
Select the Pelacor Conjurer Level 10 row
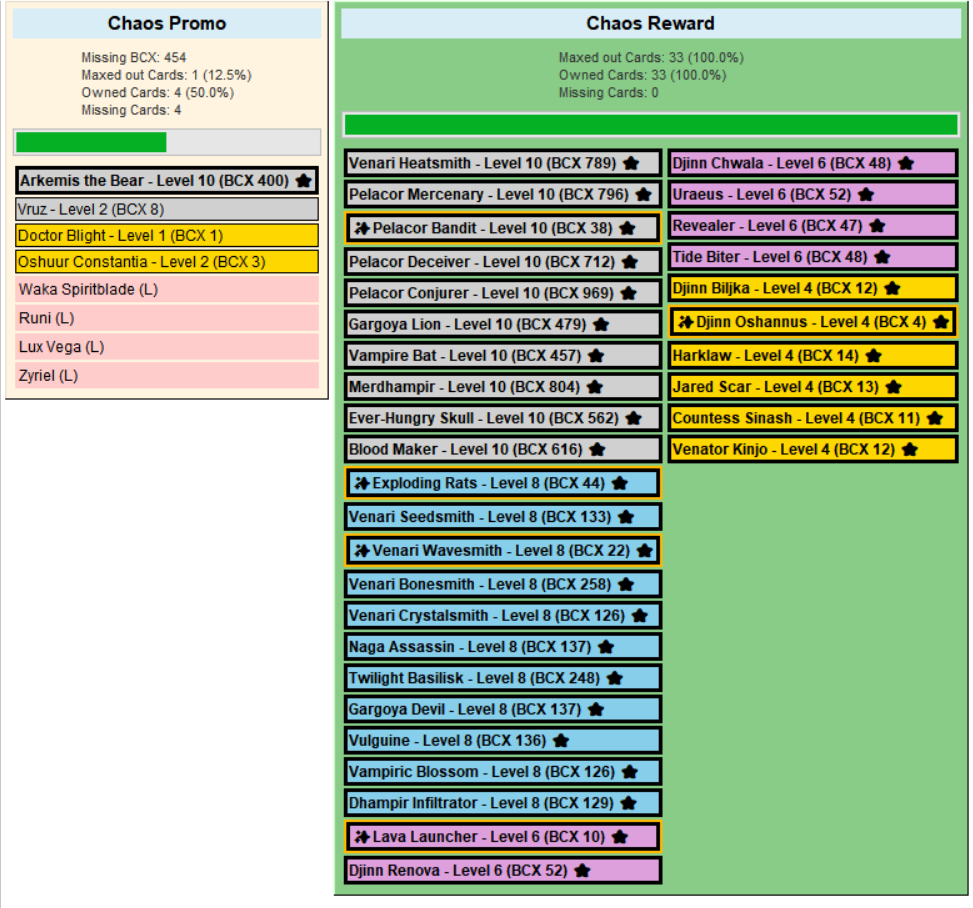coord(503,293)
